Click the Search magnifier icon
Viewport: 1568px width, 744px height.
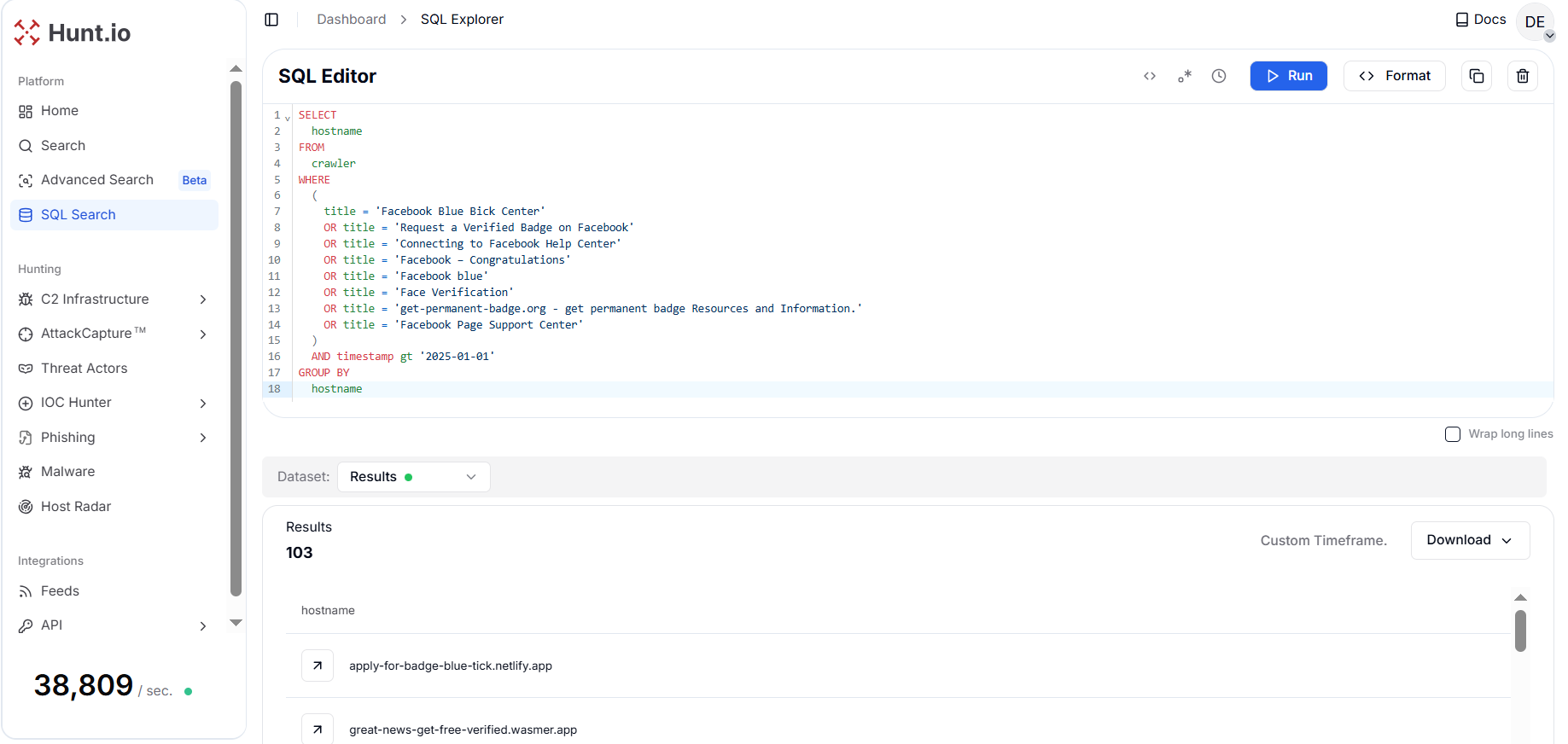coord(26,146)
